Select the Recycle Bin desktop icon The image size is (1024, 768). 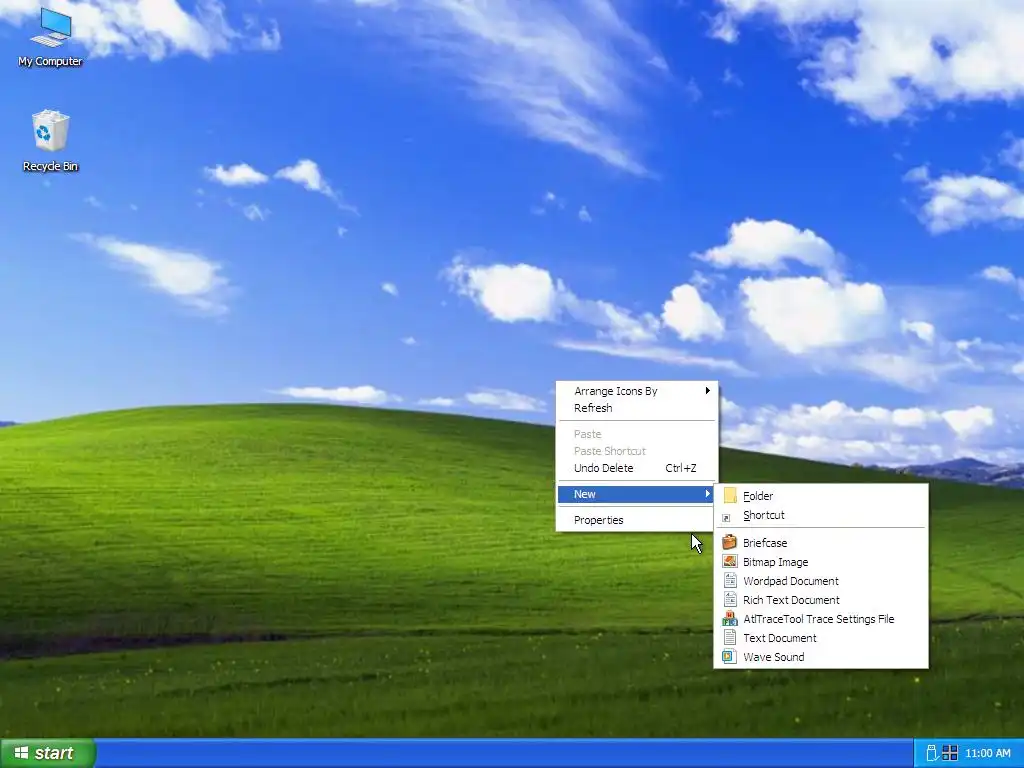(50, 140)
